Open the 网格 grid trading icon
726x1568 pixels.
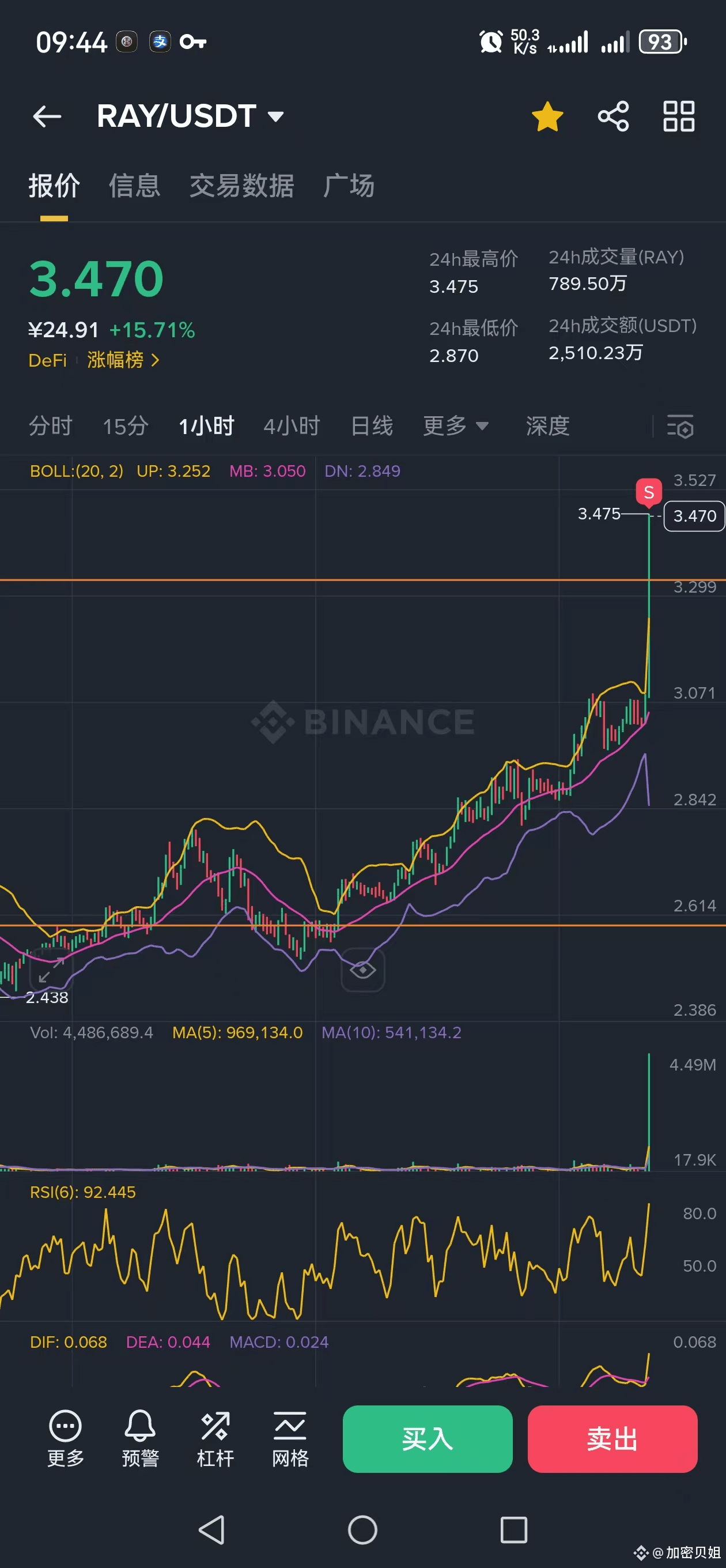290,1439
